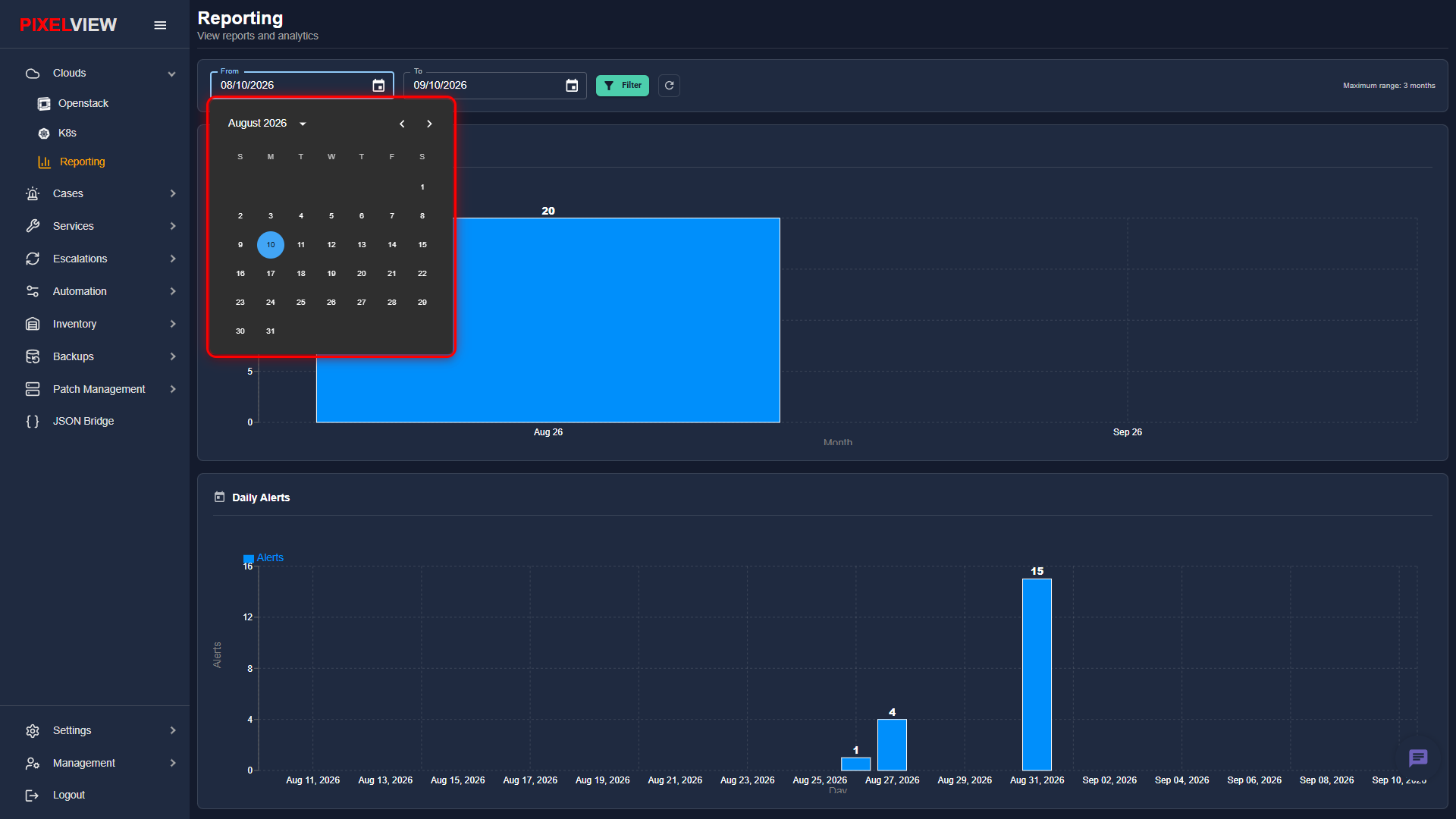
Task: Click the Reporting bar chart icon
Action: 44,162
